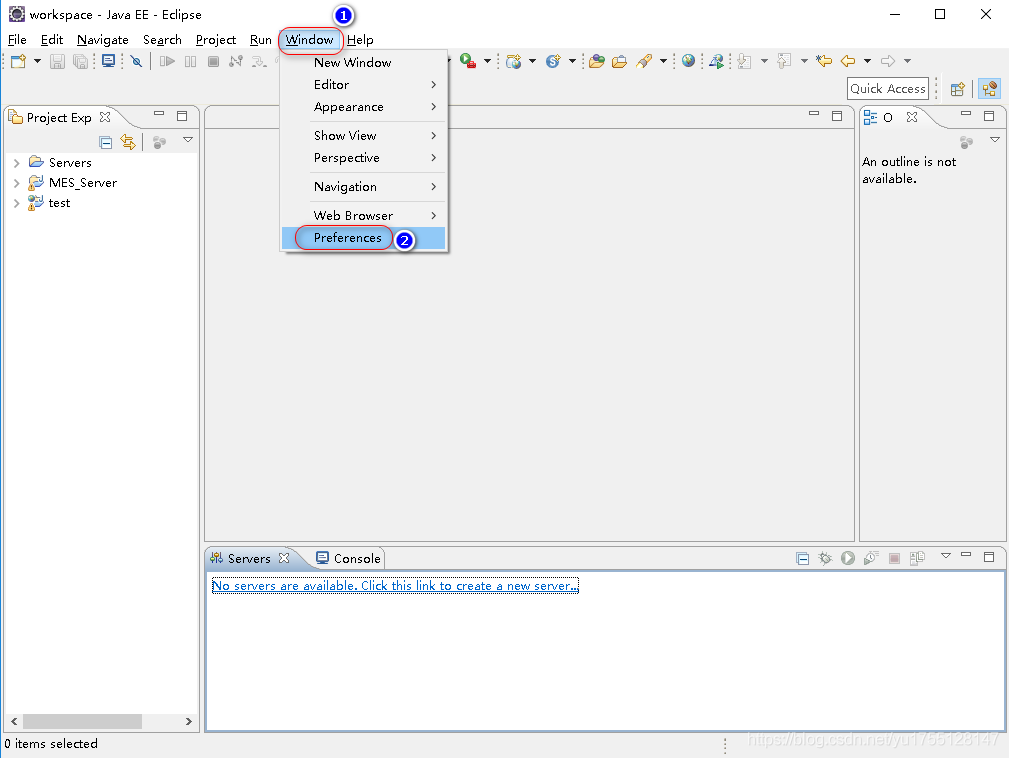
Task: Click the Skip All Breakpoints icon
Action: (136, 61)
